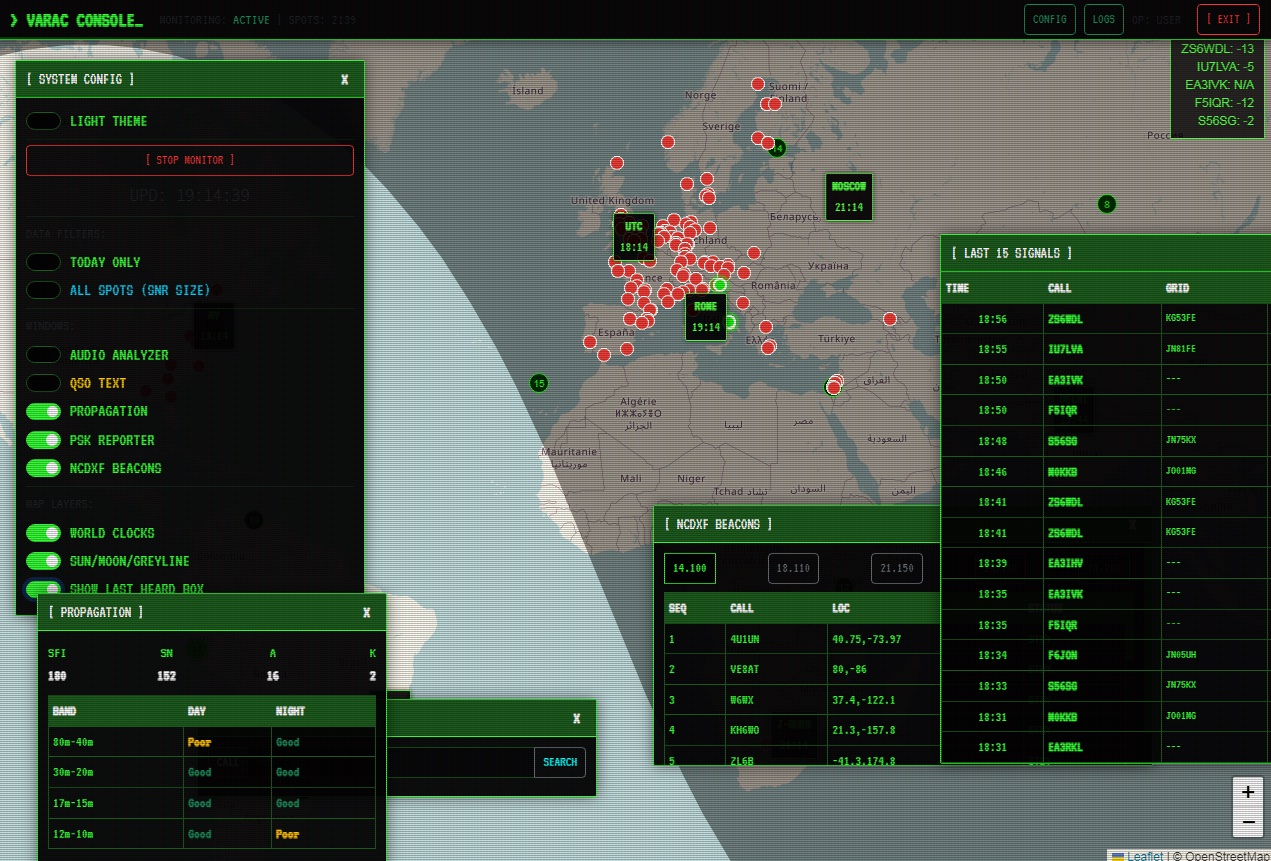
Task: Select the 14.100 beacon frequency tab
Action: pos(689,568)
